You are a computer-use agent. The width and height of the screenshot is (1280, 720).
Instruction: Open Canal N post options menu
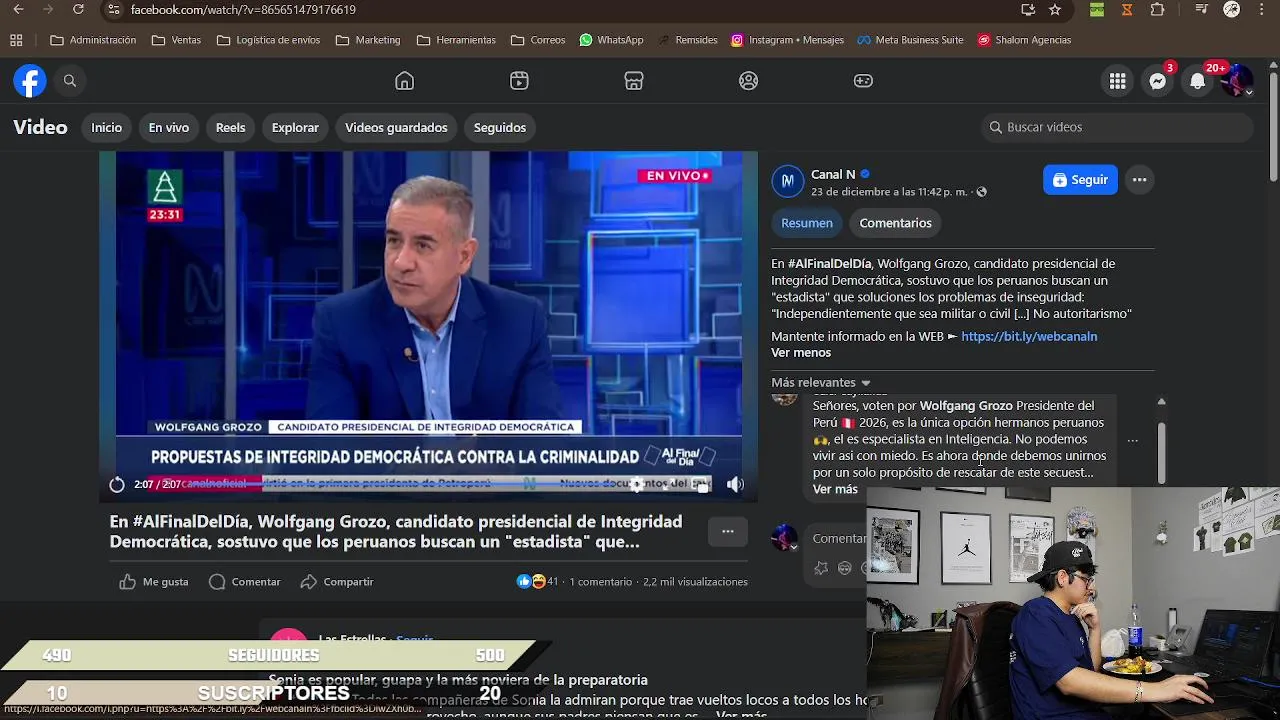tap(1139, 180)
